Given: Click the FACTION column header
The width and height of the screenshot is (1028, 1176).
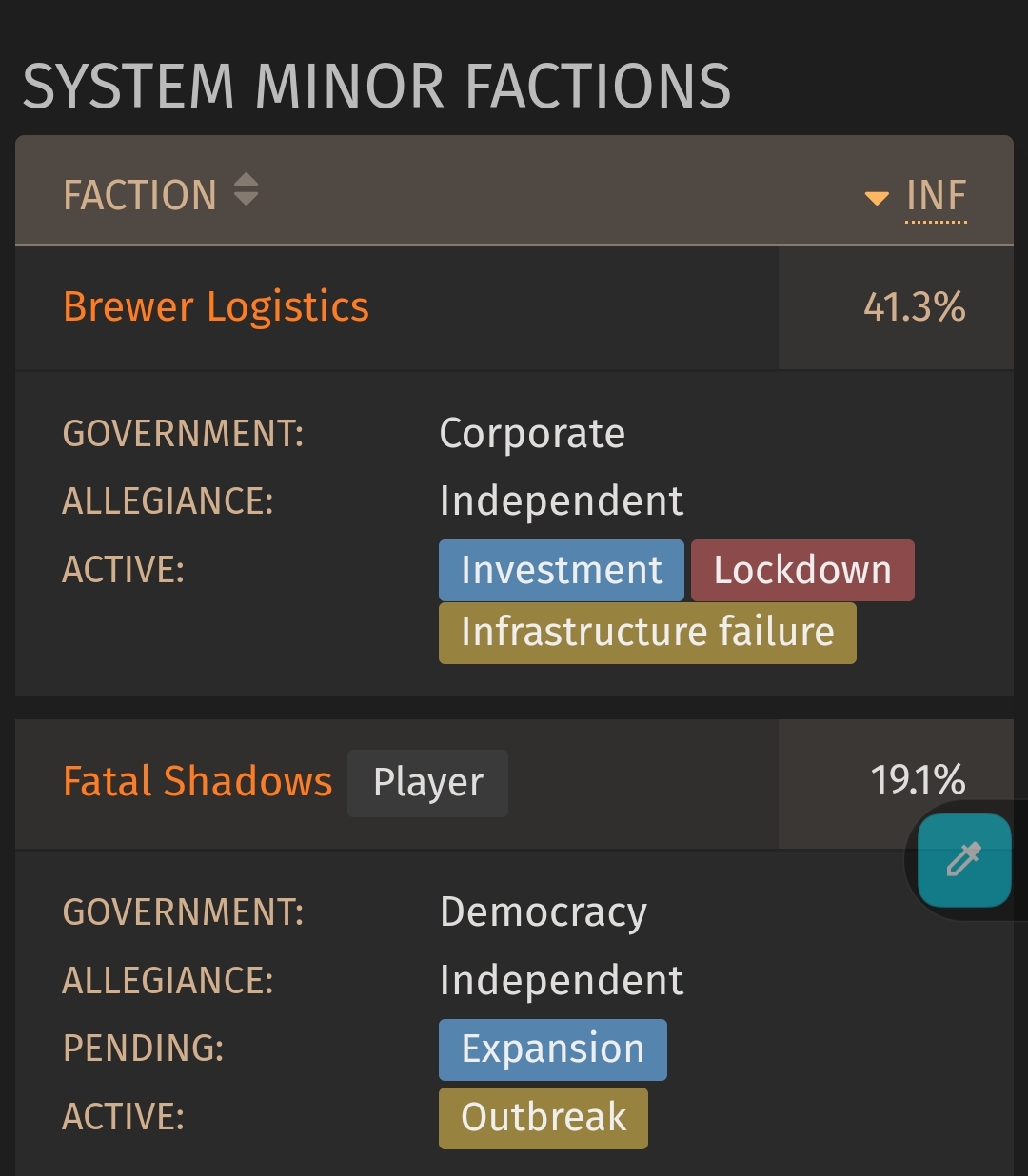Looking at the screenshot, I should (140, 195).
